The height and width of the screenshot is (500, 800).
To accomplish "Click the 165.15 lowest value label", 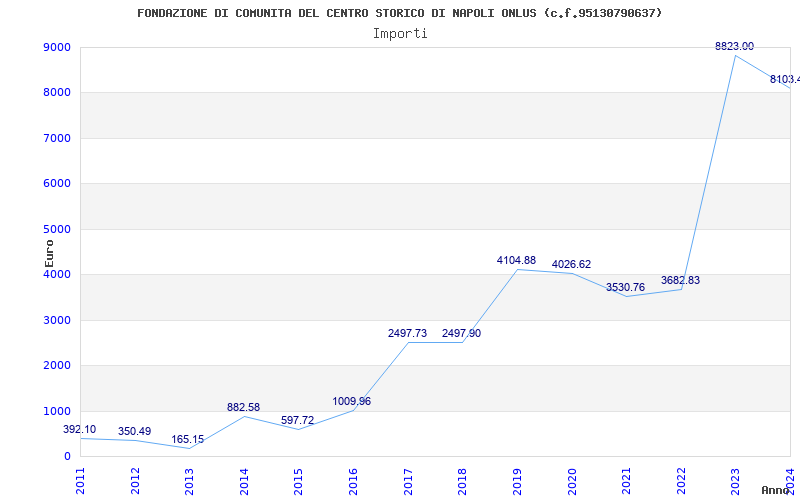I will coord(189,439).
